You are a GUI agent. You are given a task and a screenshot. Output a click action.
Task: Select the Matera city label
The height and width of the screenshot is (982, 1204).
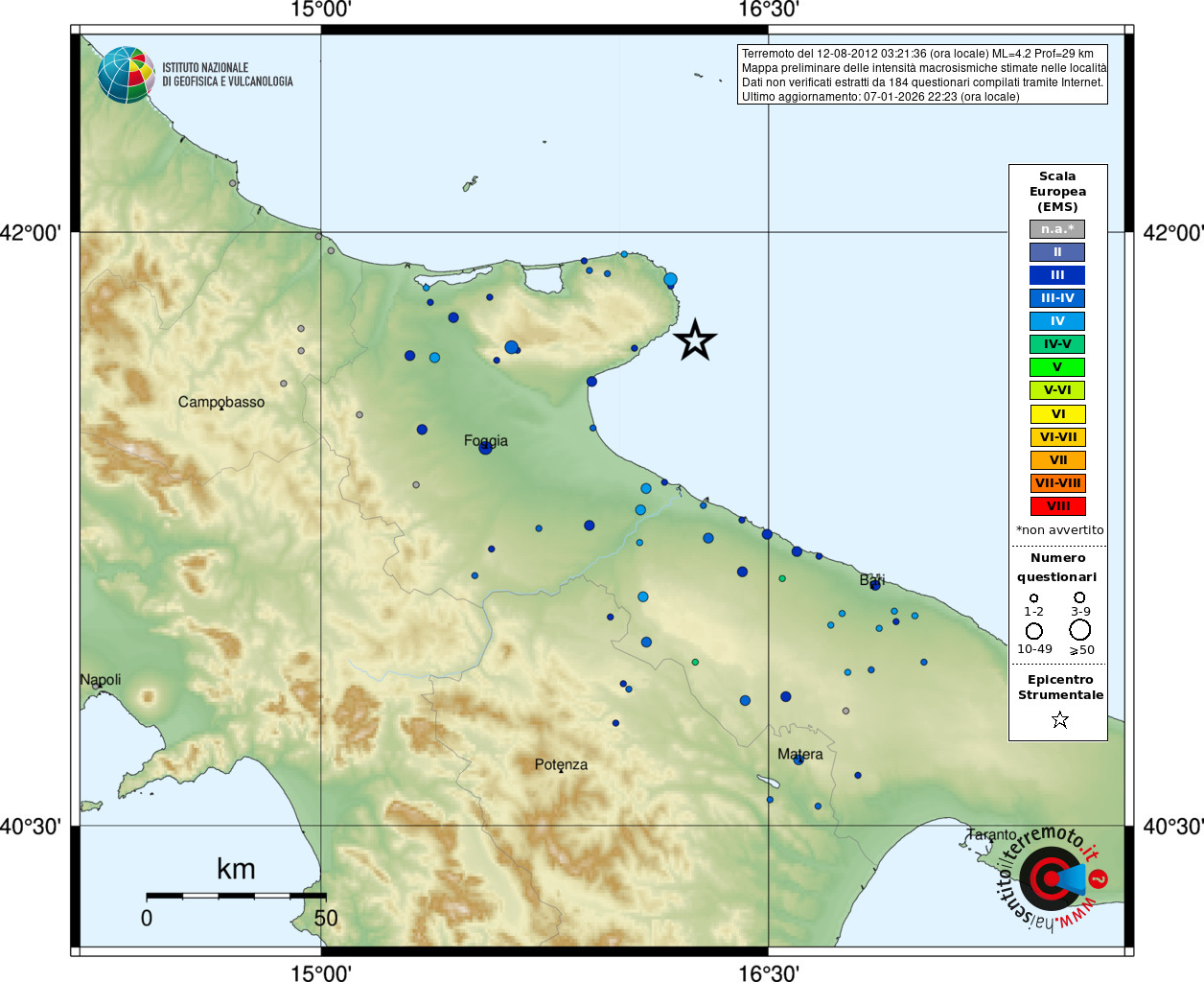(800, 754)
